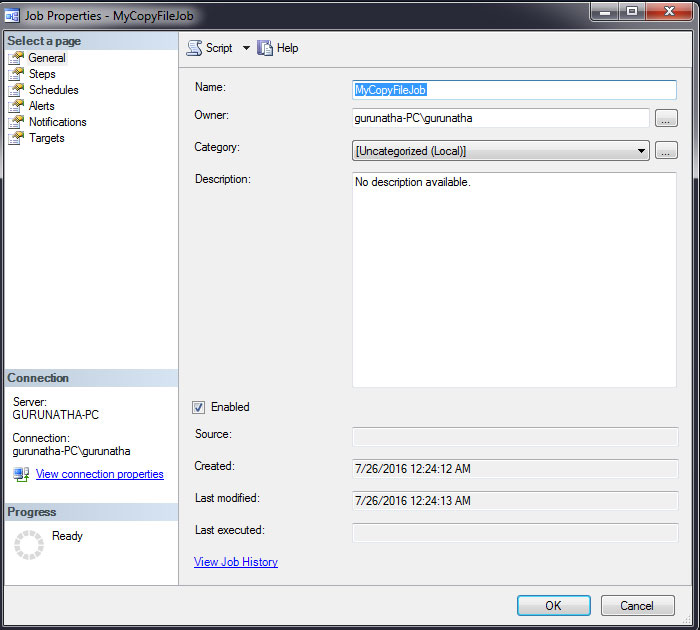Click the GURUNATHA-PC server name

(56, 415)
